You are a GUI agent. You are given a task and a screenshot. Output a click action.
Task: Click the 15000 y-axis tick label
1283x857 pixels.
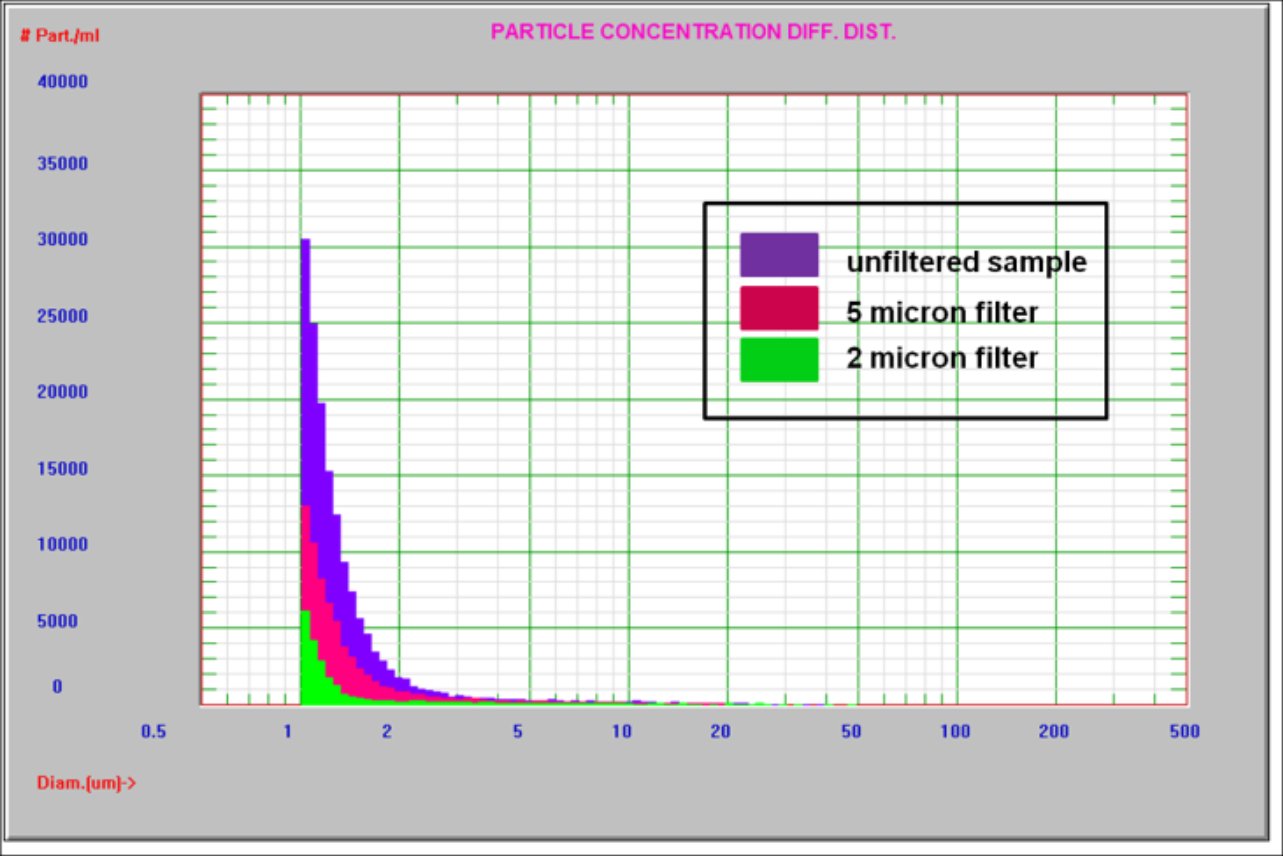[62, 469]
